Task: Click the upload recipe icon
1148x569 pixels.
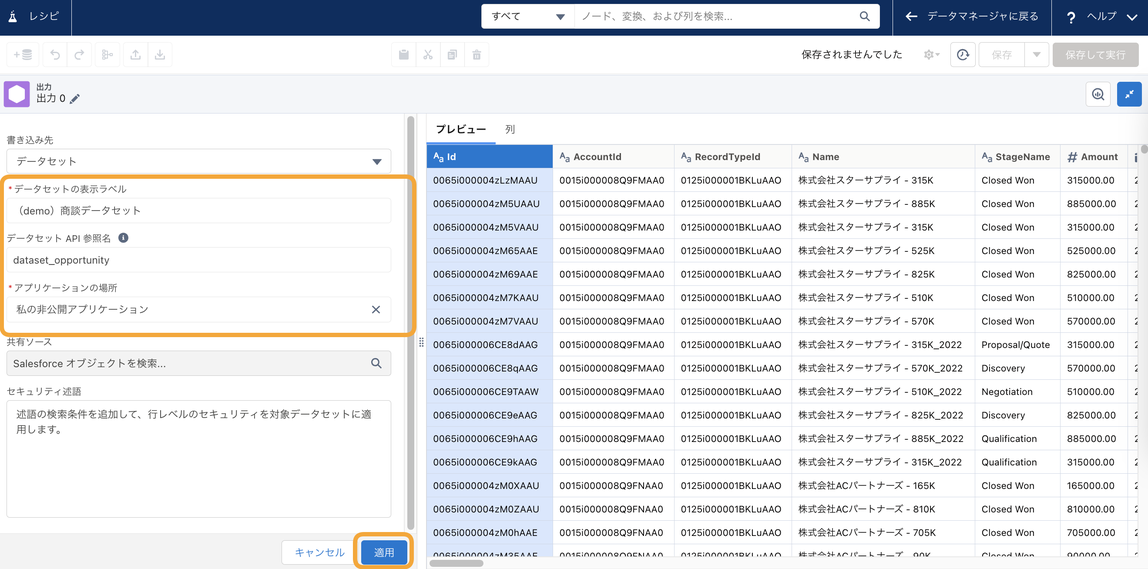Action: (135, 55)
